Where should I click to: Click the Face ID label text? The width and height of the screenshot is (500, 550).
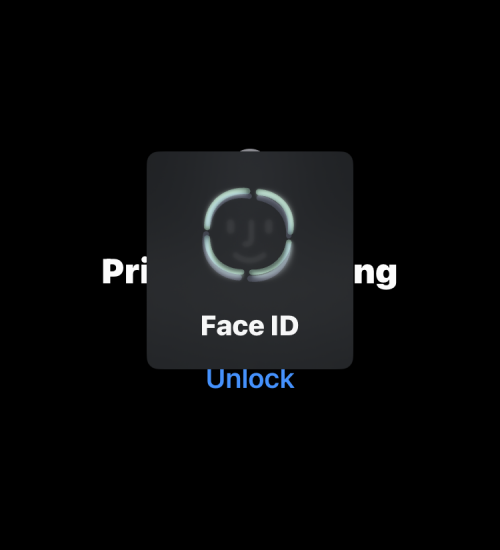[249, 326]
